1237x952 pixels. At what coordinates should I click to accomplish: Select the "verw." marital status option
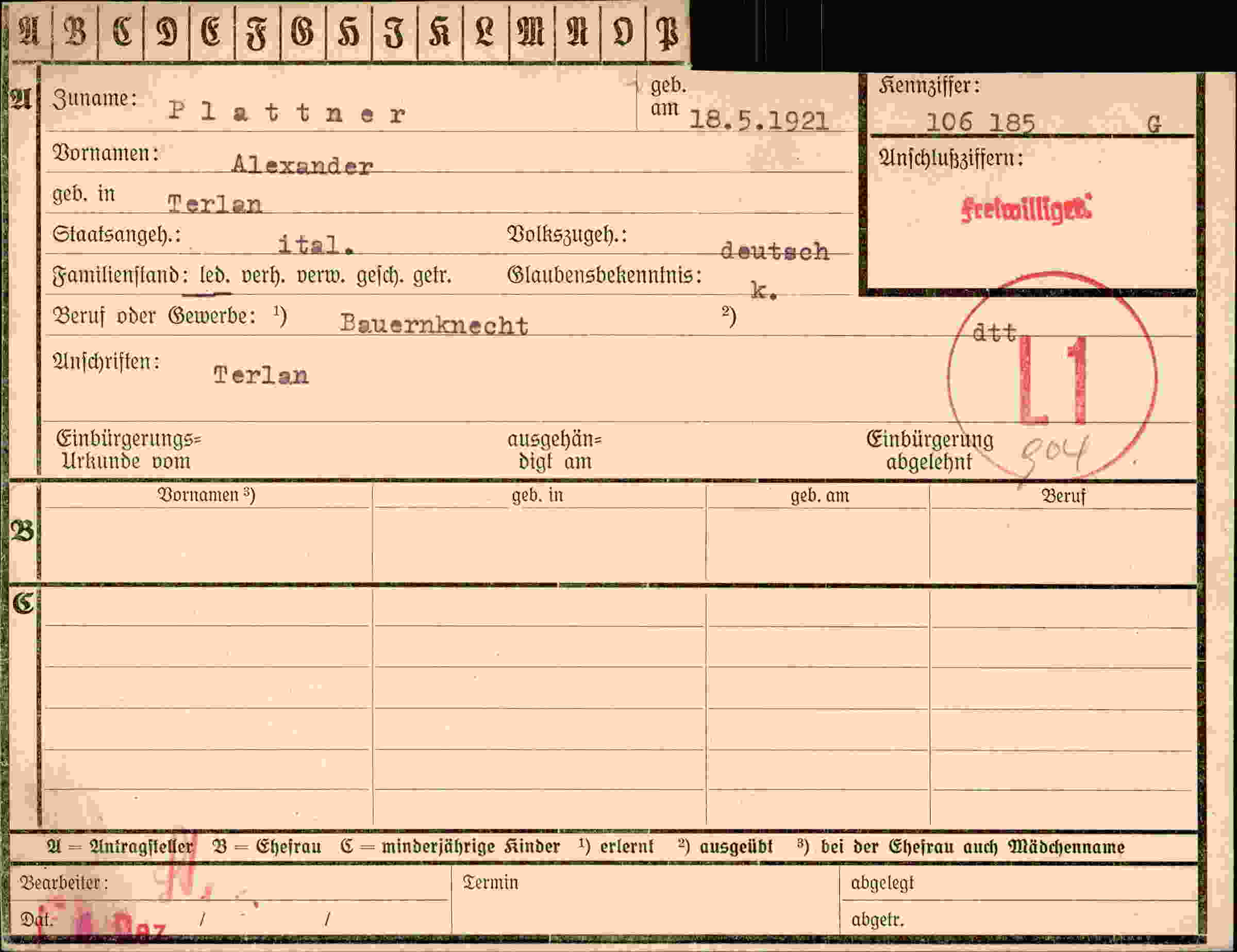pos(321,276)
